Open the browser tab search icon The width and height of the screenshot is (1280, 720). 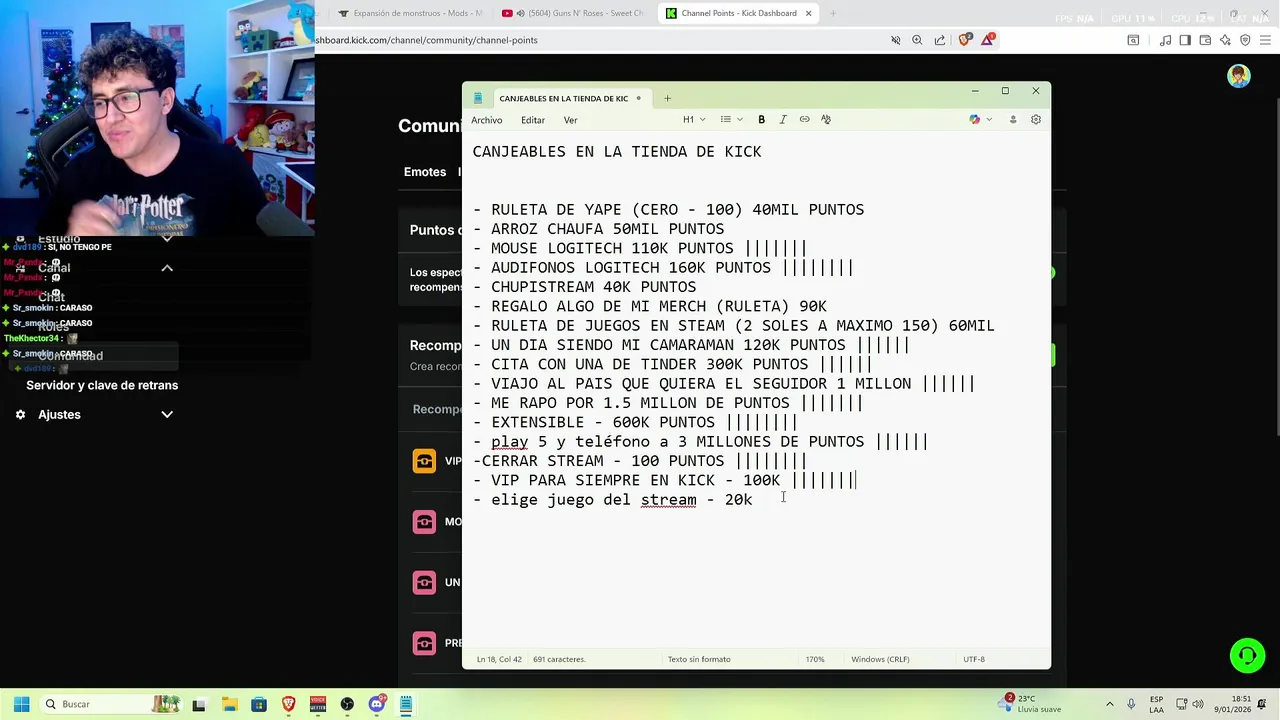1133,40
